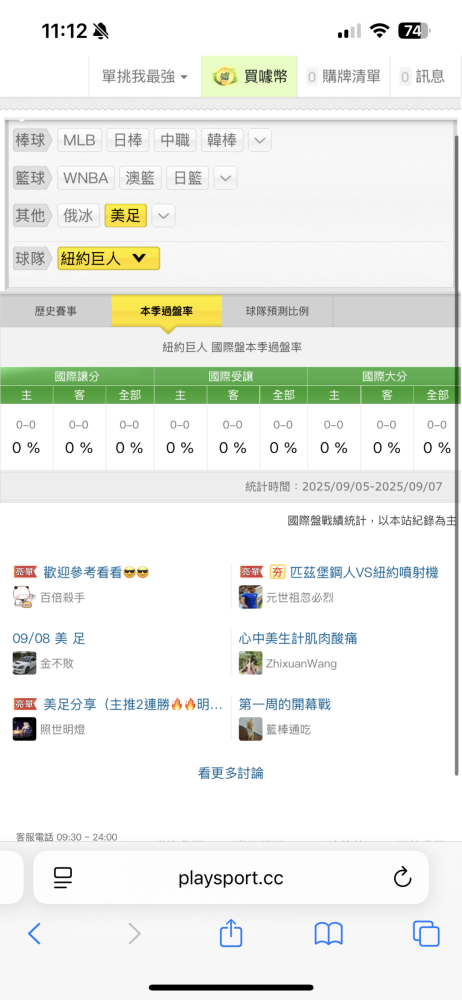The image size is (462, 1000).
Task: Tap the battery indicator in status bar
Action: coord(415,31)
